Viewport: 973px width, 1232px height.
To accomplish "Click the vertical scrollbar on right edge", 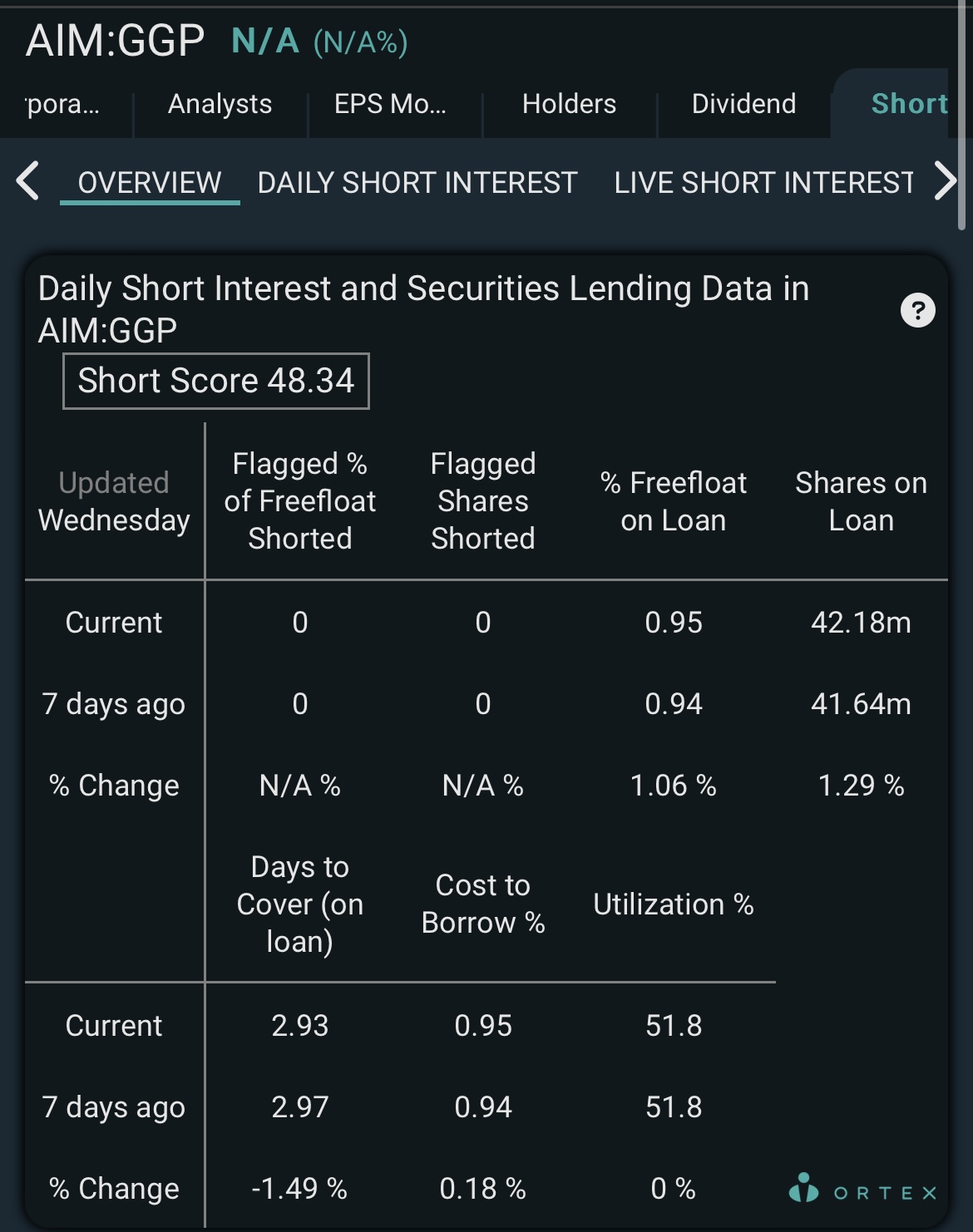I will pyautogui.click(x=962, y=116).
